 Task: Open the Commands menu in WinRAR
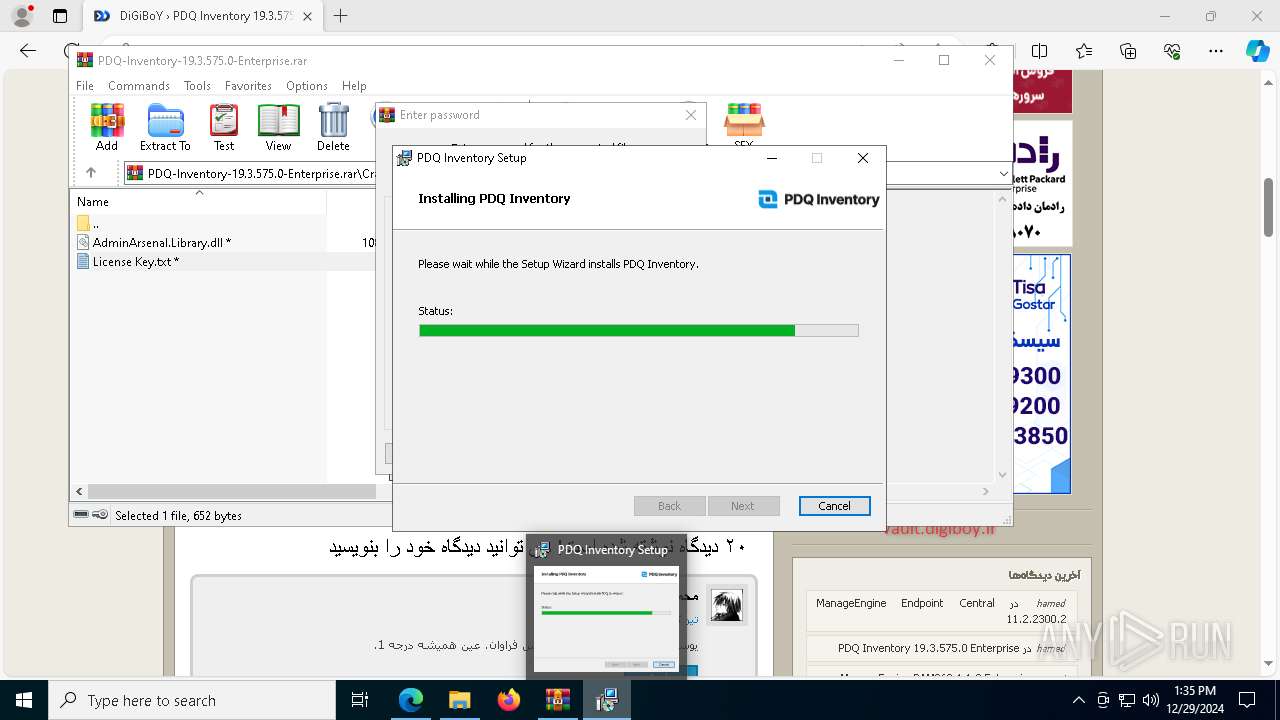139,86
